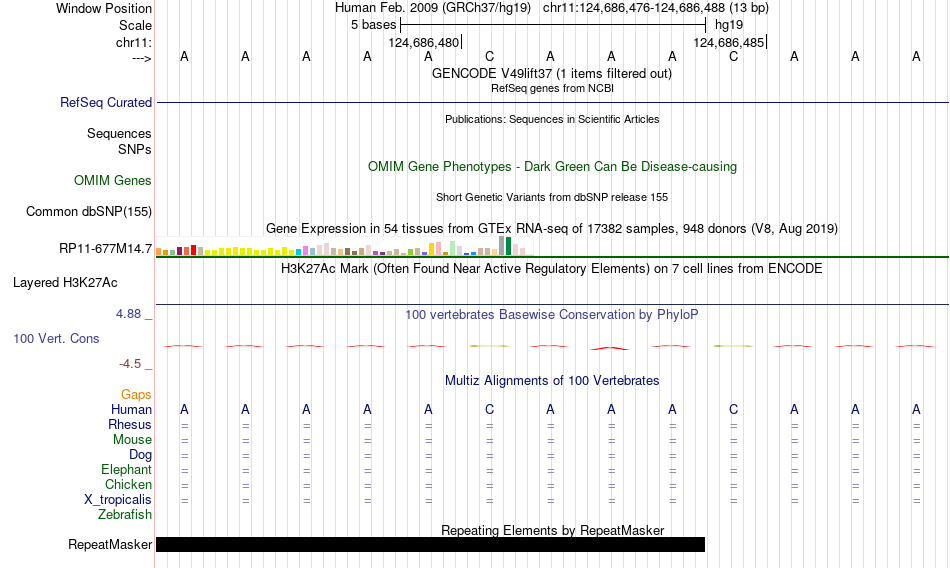The image size is (950, 568).
Task: Click the tall dark green GTEx bar
Action: pos(508,246)
